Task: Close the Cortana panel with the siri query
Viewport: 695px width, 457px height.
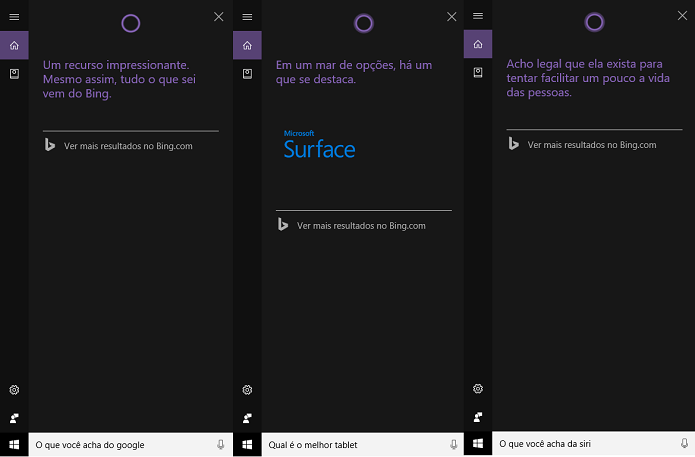Action: (682, 16)
